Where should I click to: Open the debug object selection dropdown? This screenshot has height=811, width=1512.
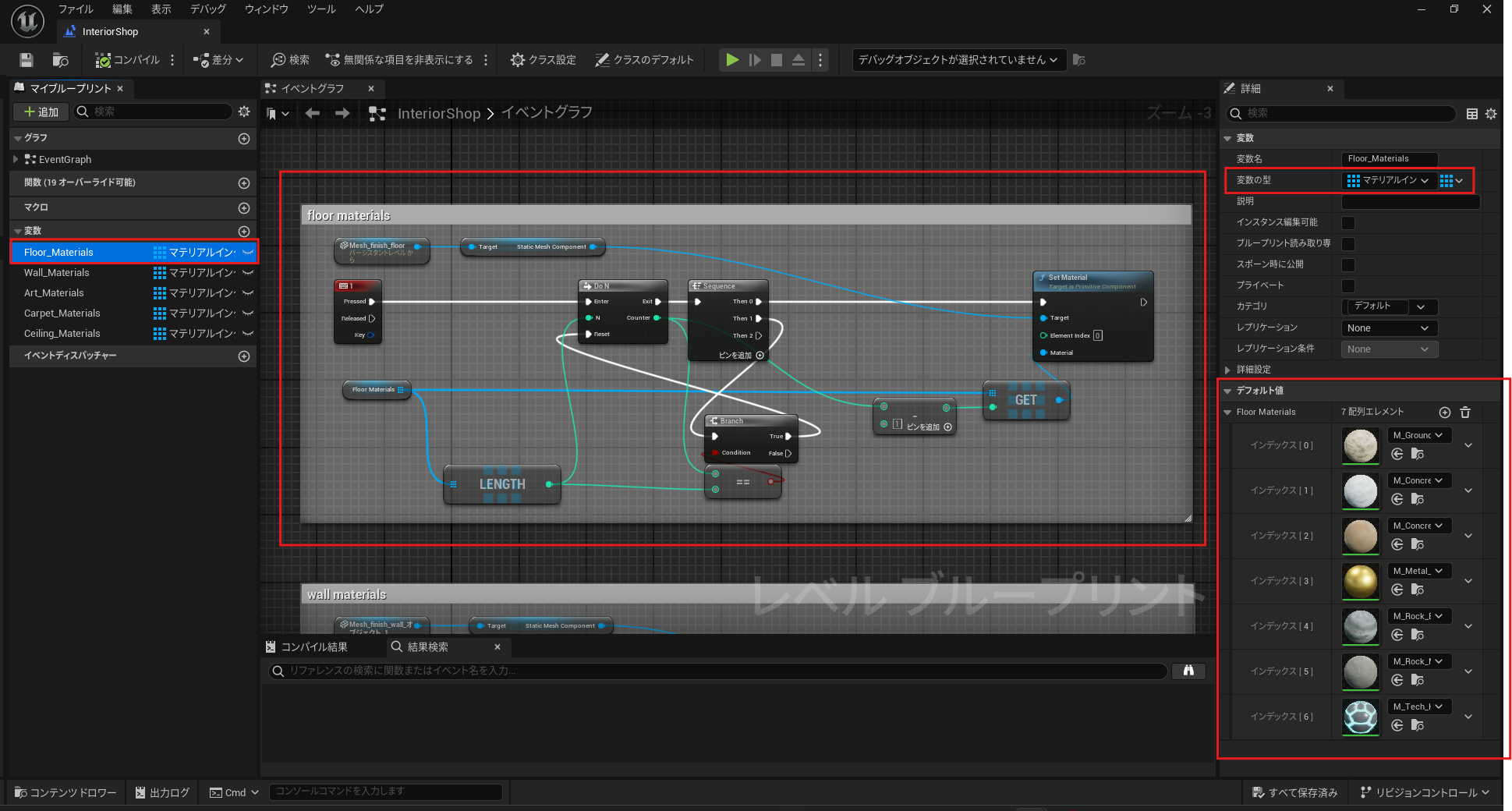(x=958, y=60)
